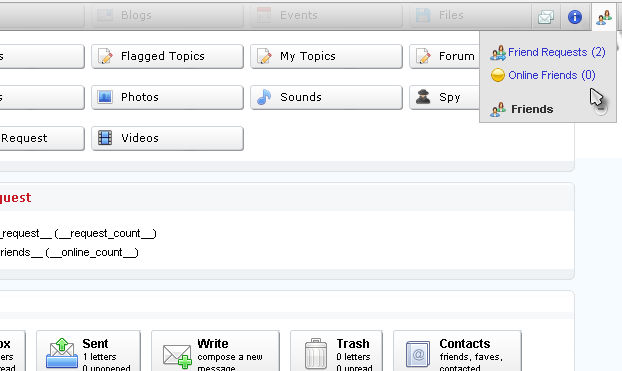Viewport: 622px width, 371px height.
Task: Click the Blogs tab icon
Action: pyautogui.click(x=105, y=15)
